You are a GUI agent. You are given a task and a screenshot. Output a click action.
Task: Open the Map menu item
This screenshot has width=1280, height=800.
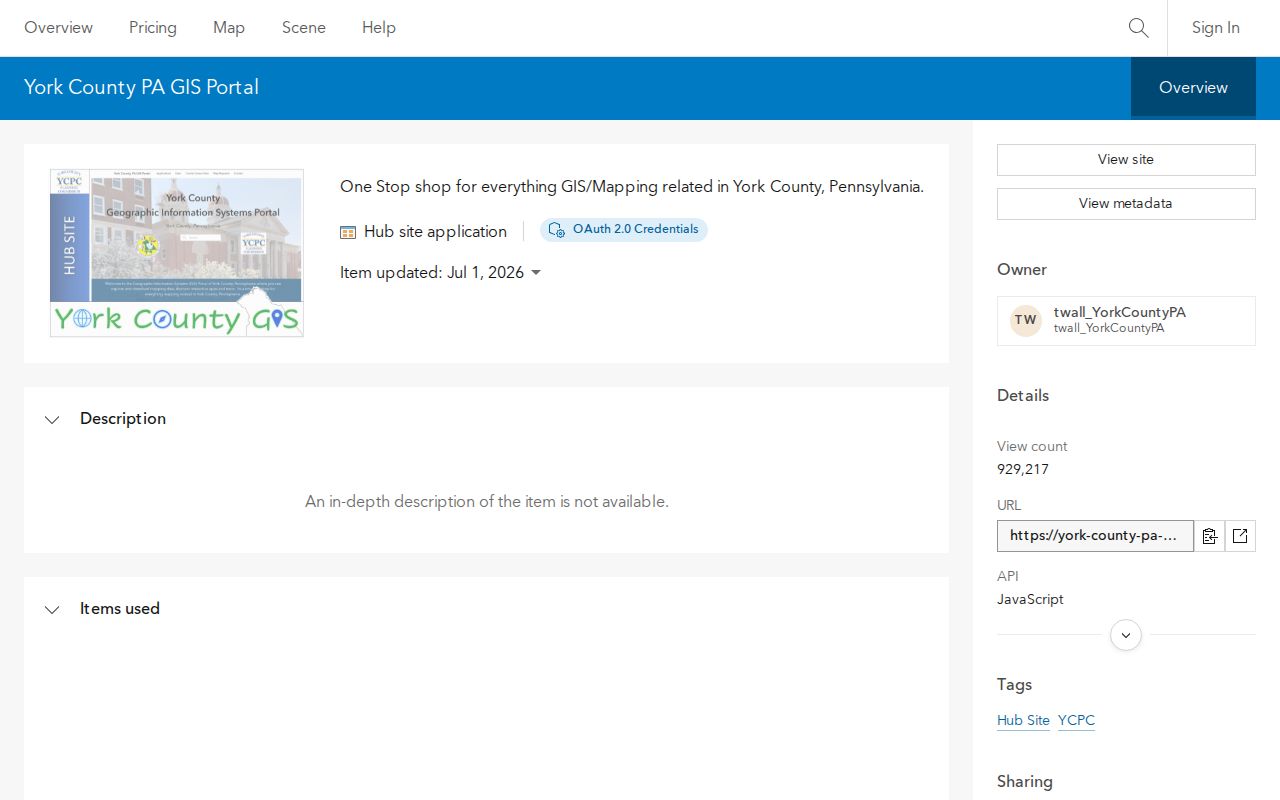(229, 28)
